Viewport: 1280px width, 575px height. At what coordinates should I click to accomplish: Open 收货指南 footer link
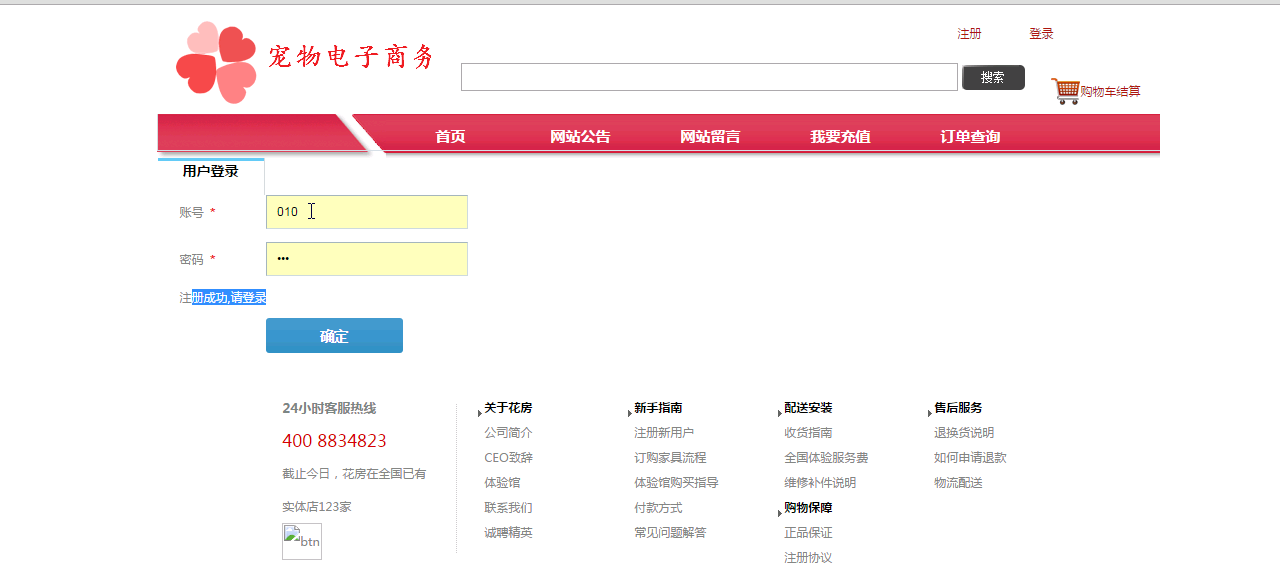(x=808, y=433)
